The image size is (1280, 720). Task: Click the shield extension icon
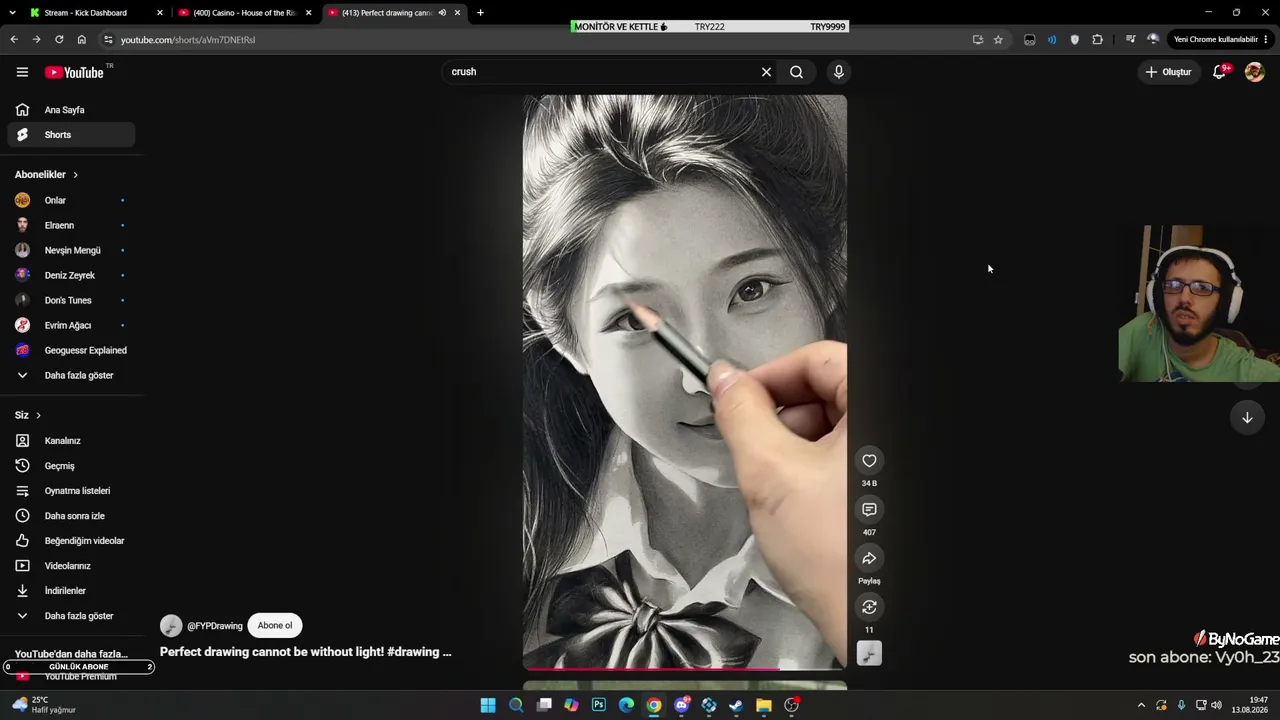point(1075,39)
